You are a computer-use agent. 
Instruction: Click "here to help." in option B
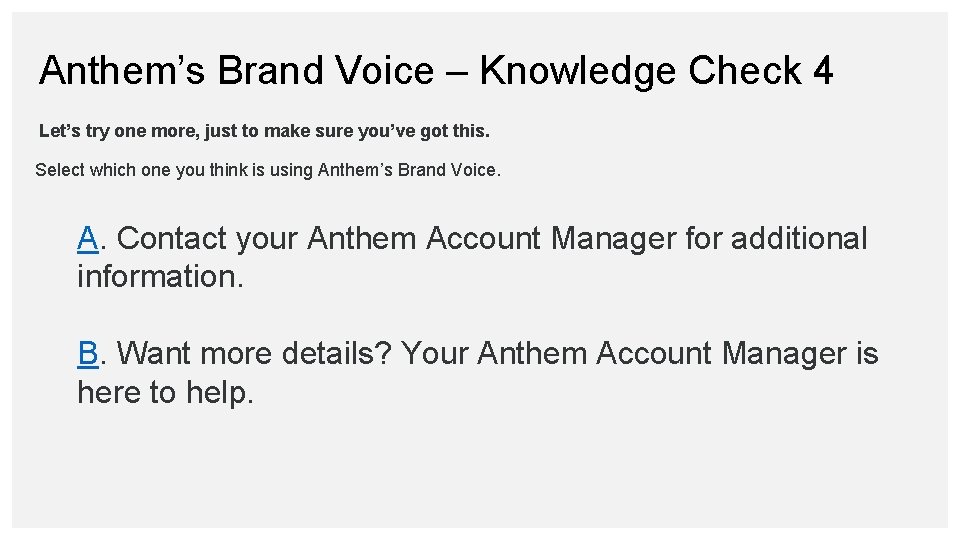166,392
